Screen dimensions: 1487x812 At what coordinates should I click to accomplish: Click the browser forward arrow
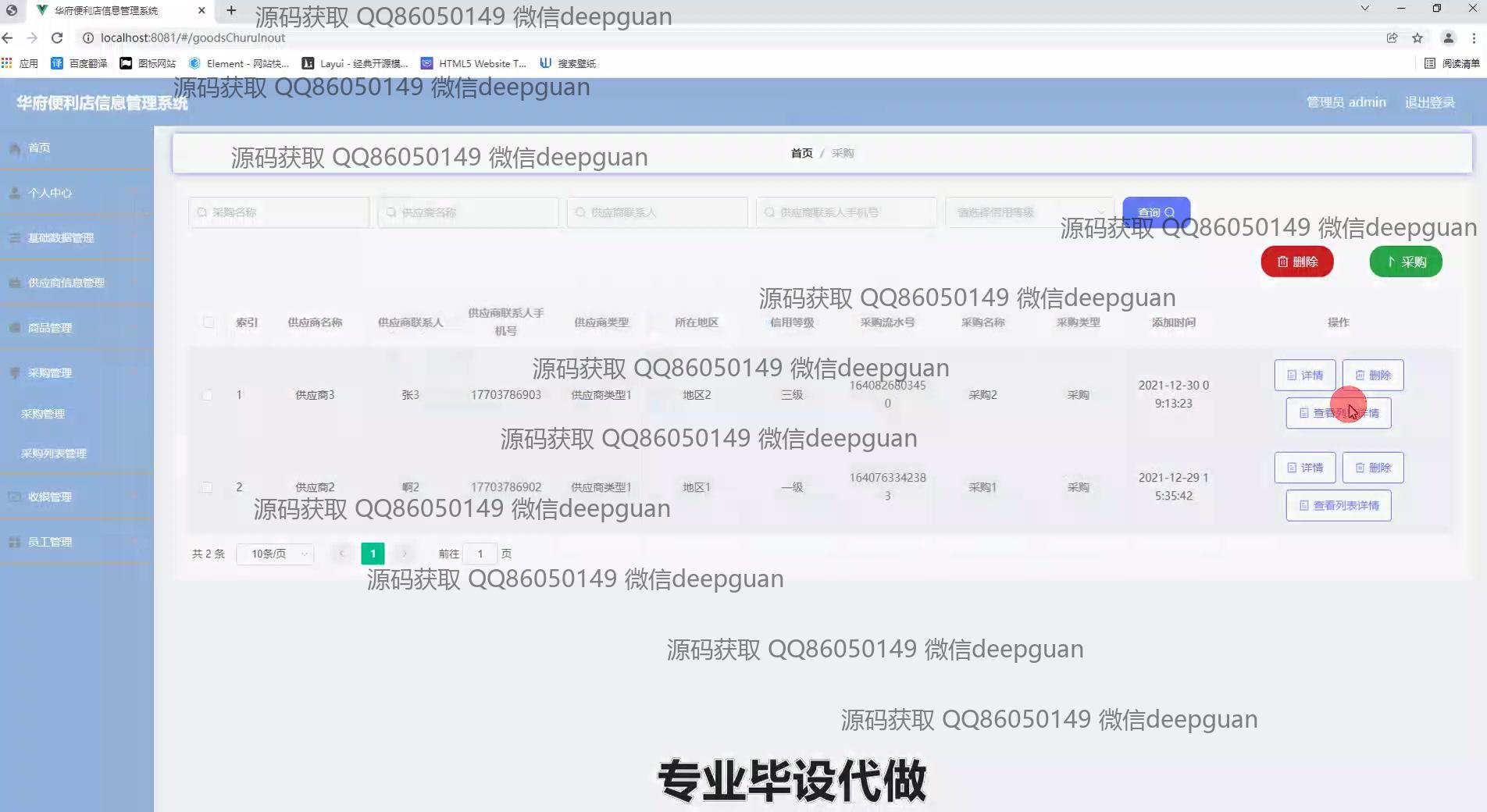tap(32, 37)
